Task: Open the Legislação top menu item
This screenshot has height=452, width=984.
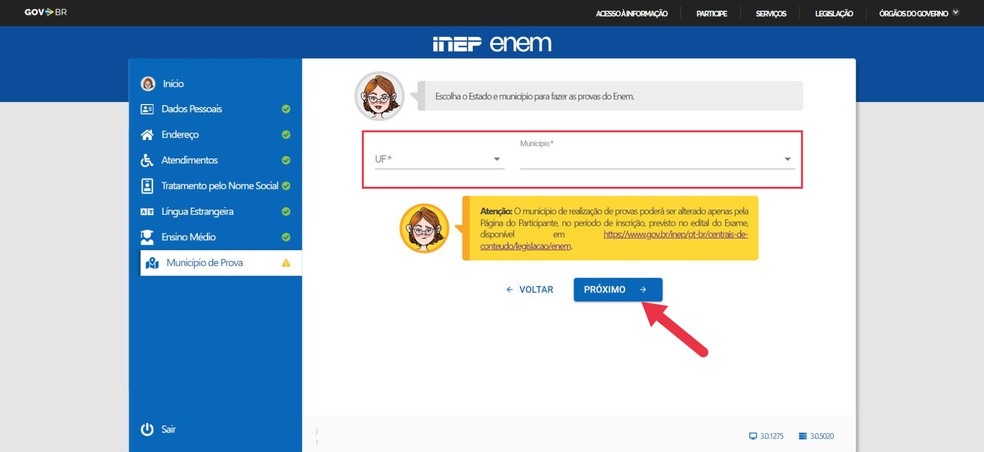Action: [x=833, y=13]
